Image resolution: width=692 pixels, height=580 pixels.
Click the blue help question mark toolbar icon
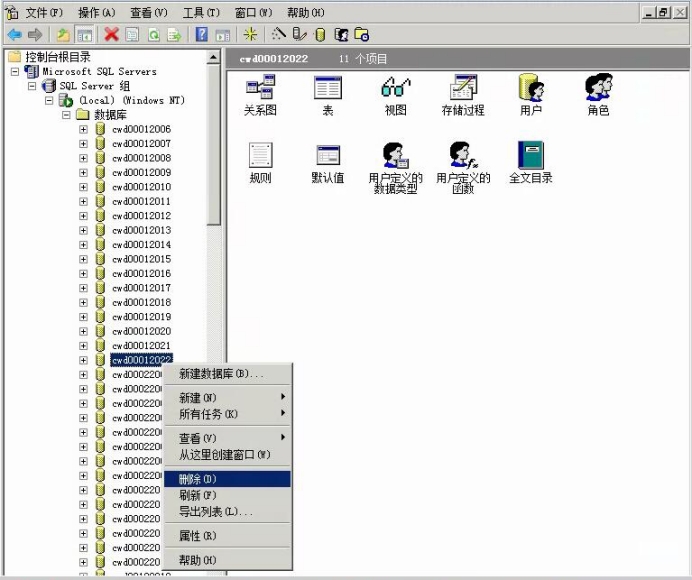pyautogui.click(x=202, y=34)
